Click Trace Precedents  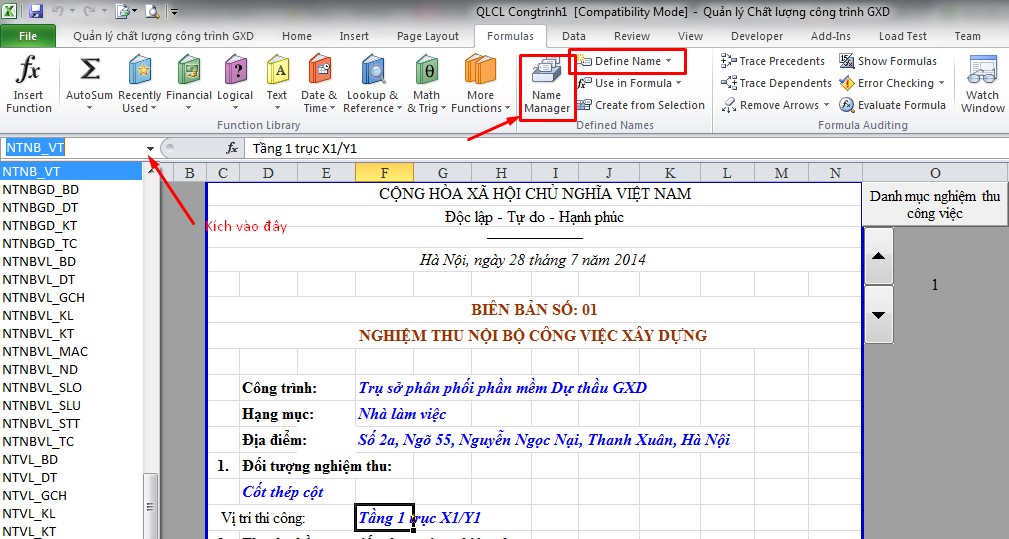773,61
